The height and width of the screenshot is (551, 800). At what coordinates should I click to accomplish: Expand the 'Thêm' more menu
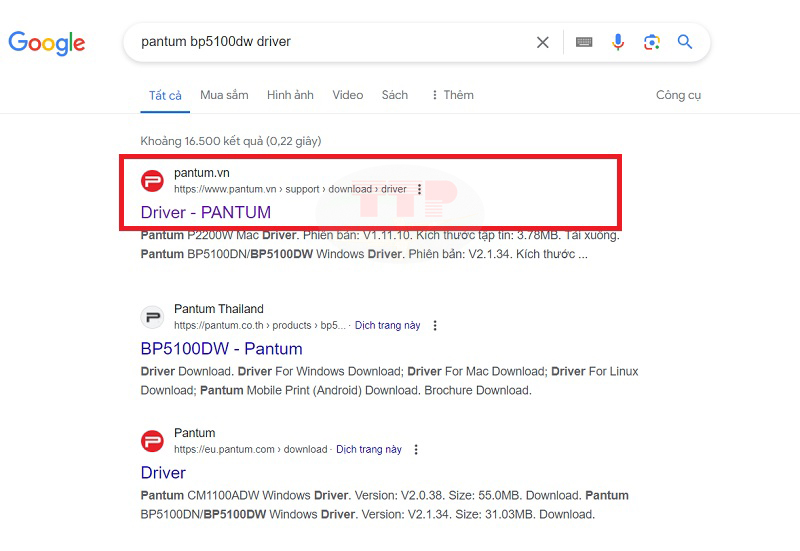(x=453, y=95)
